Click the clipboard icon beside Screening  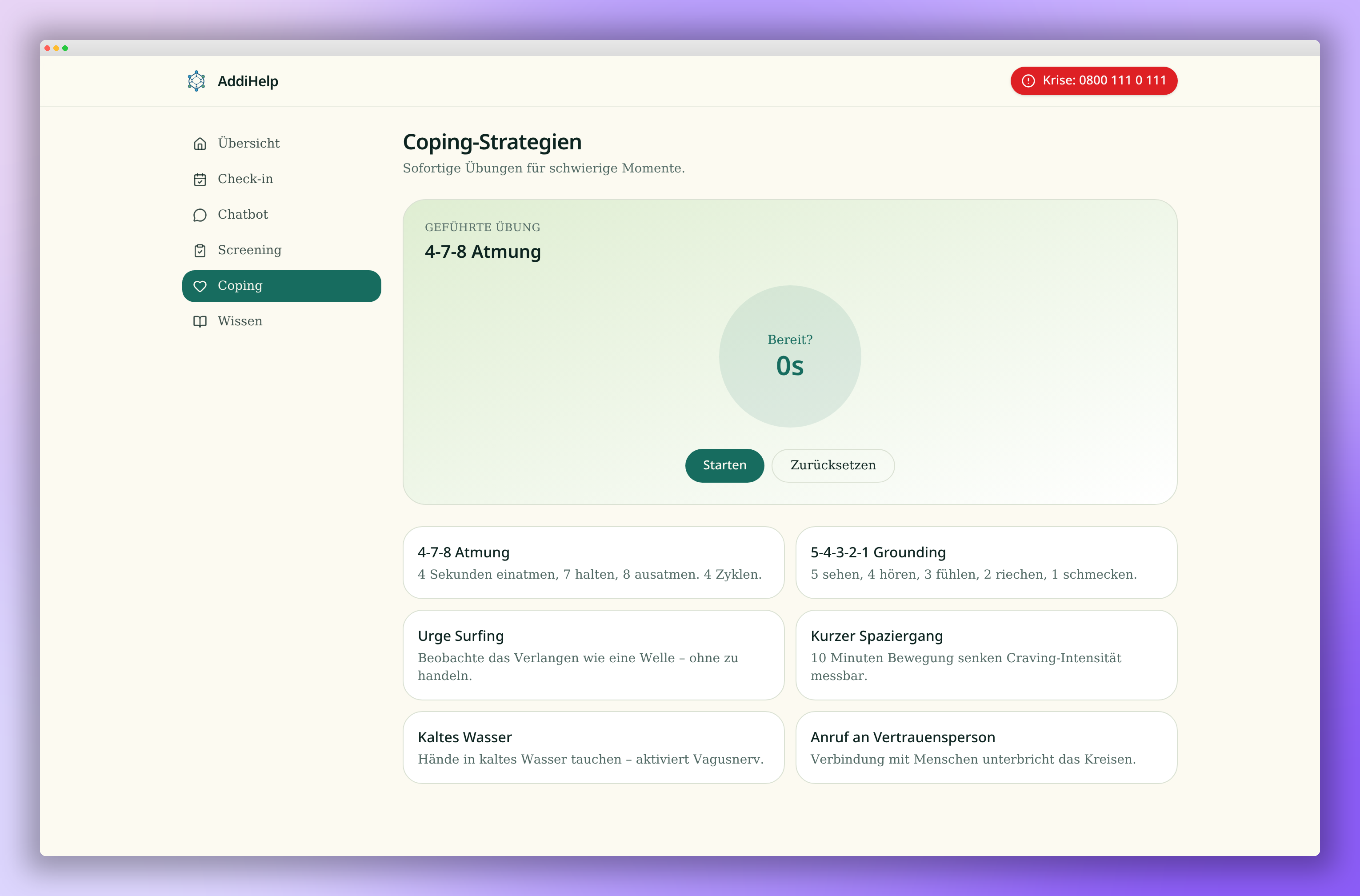(x=200, y=250)
